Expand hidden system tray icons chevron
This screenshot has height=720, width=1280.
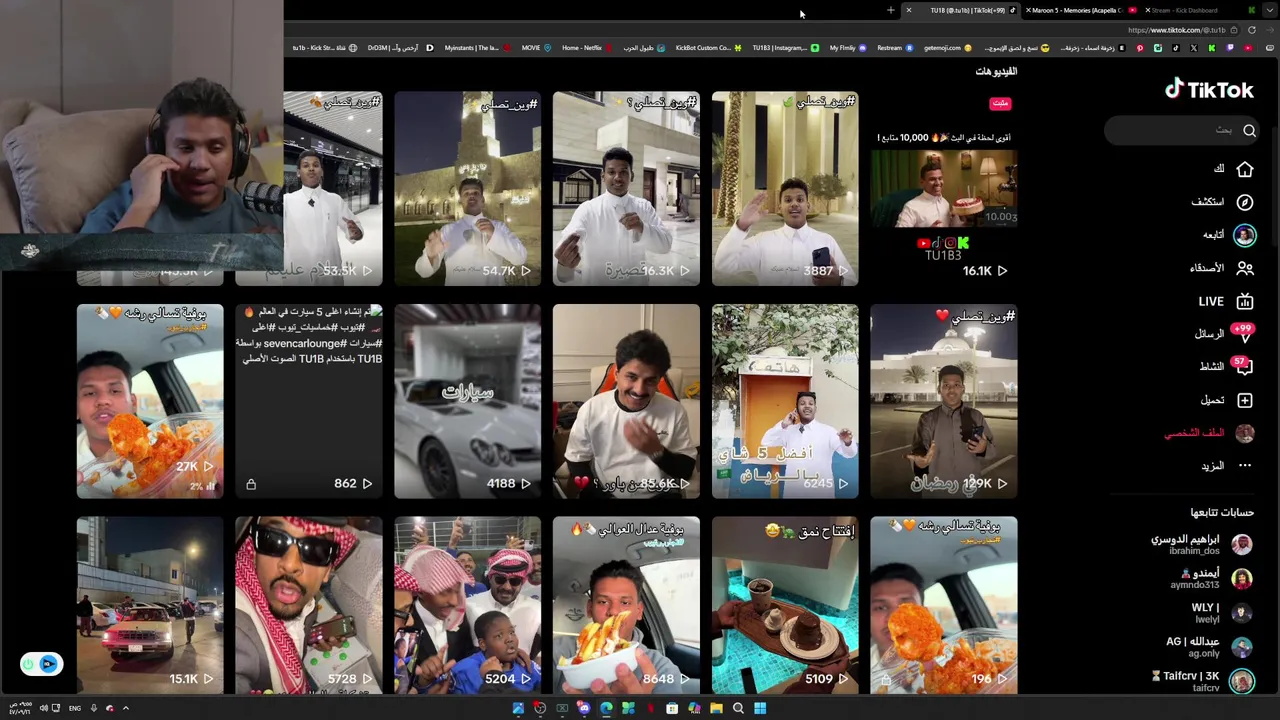click(125, 708)
